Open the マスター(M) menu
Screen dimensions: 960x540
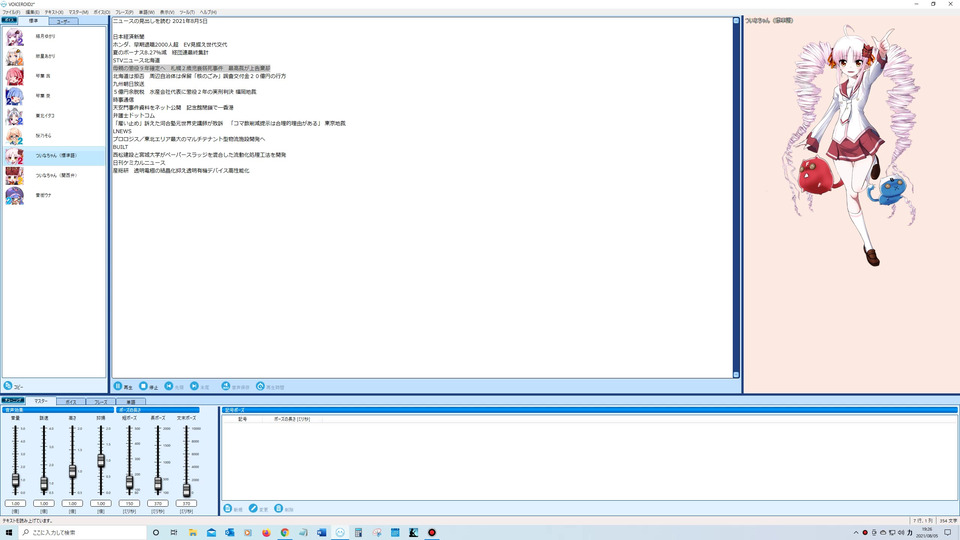pos(78,12)
